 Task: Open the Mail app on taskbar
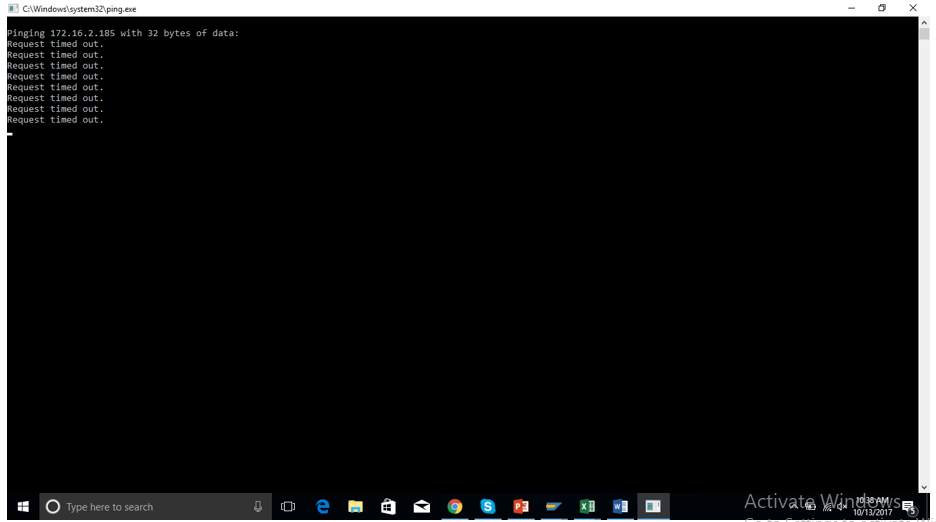pyautogui.click(x=421, y=506)
